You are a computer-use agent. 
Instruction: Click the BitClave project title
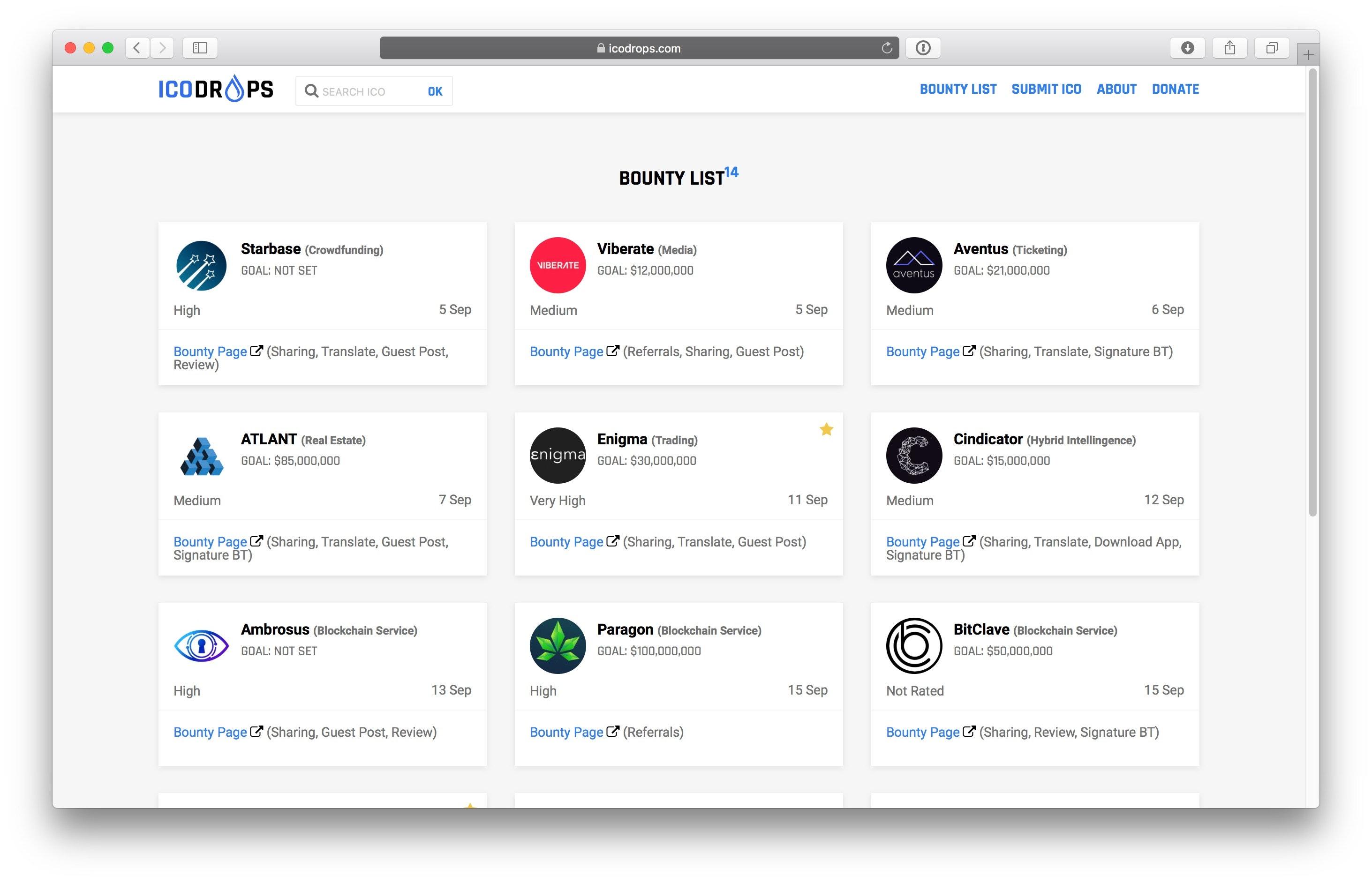click(981, 629)
